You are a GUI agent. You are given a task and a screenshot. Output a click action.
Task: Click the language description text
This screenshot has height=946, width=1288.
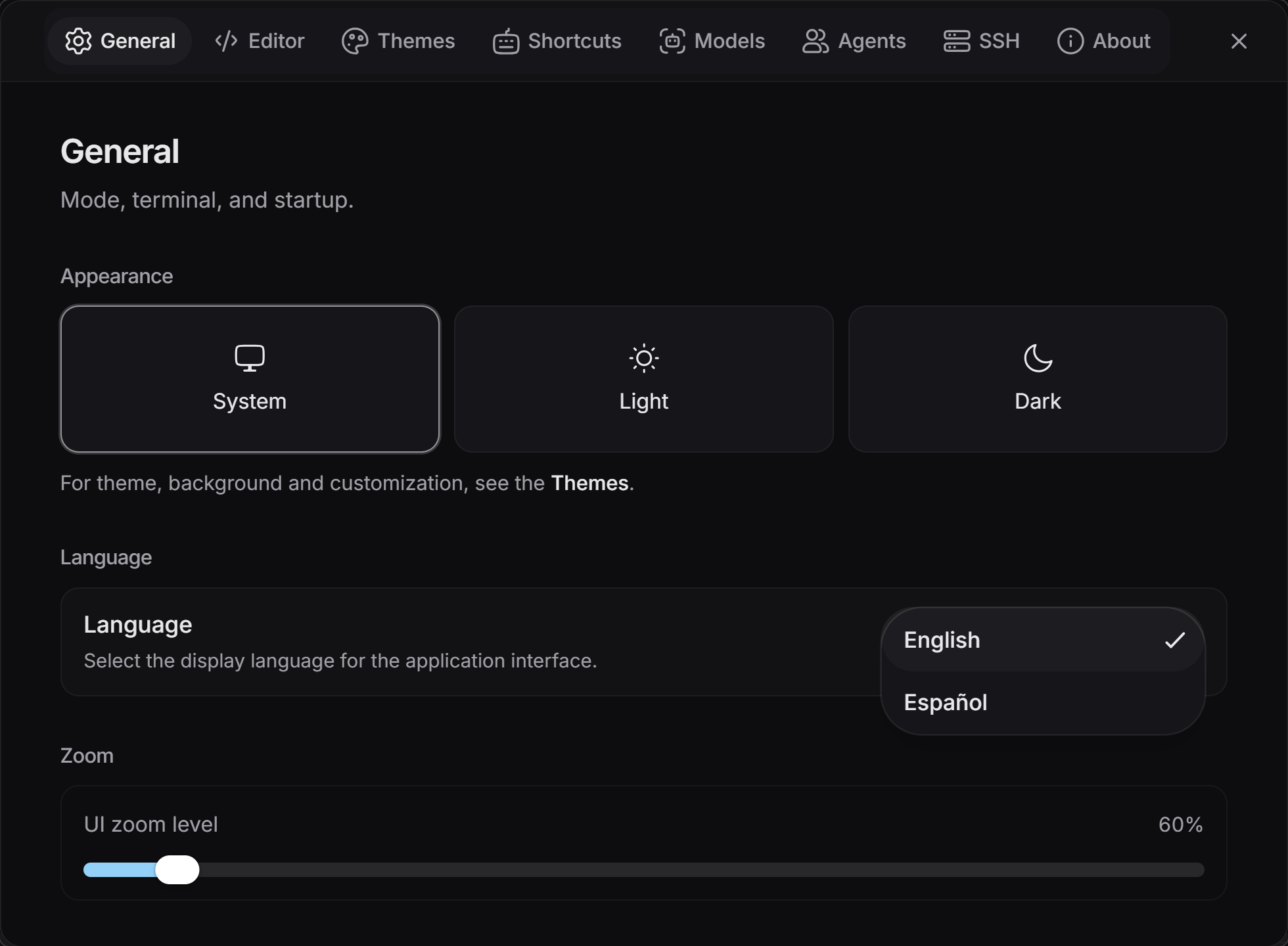click(x=340, y=660)
